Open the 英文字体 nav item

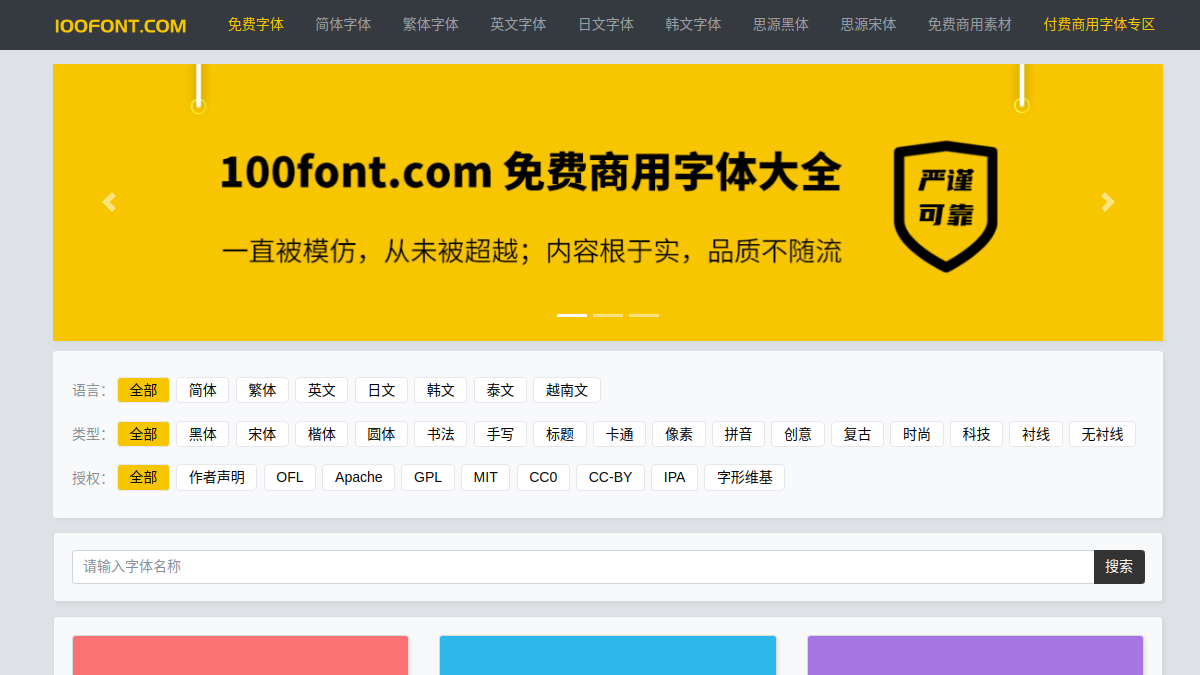[x=518, y=24]
